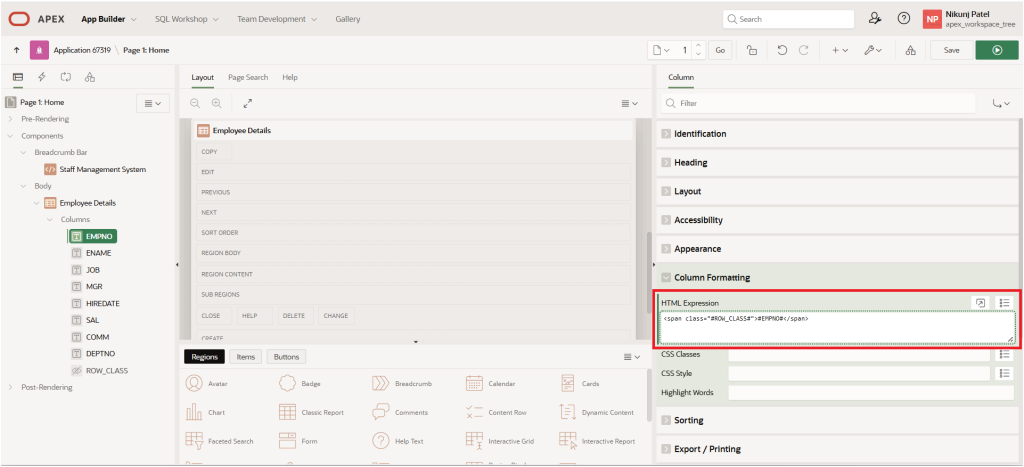Expand the Pre-Rendering tree node
The image size is (1024, 467).
click(x=11, y=119)
